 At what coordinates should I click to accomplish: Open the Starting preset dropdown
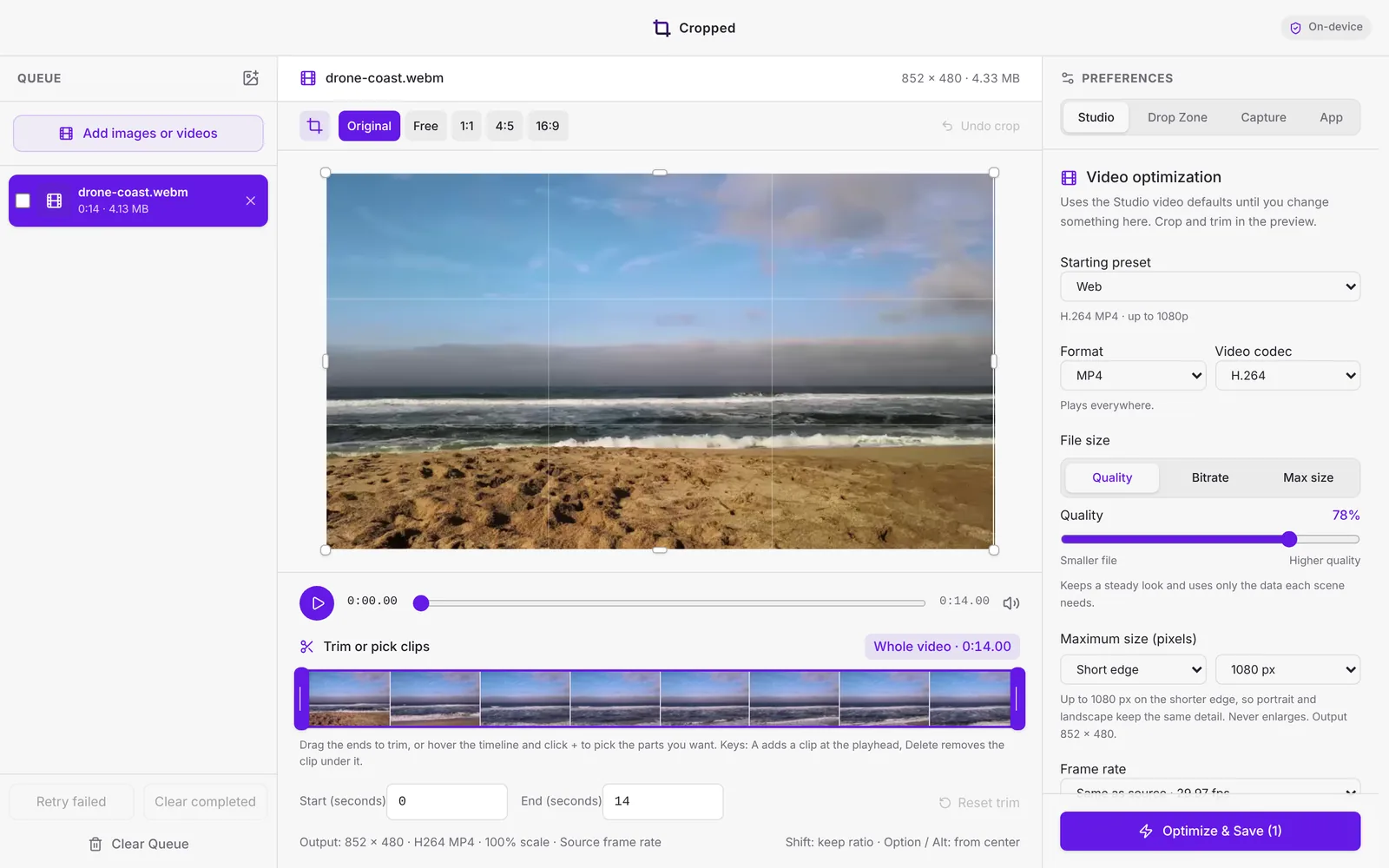pos(1210,286)
